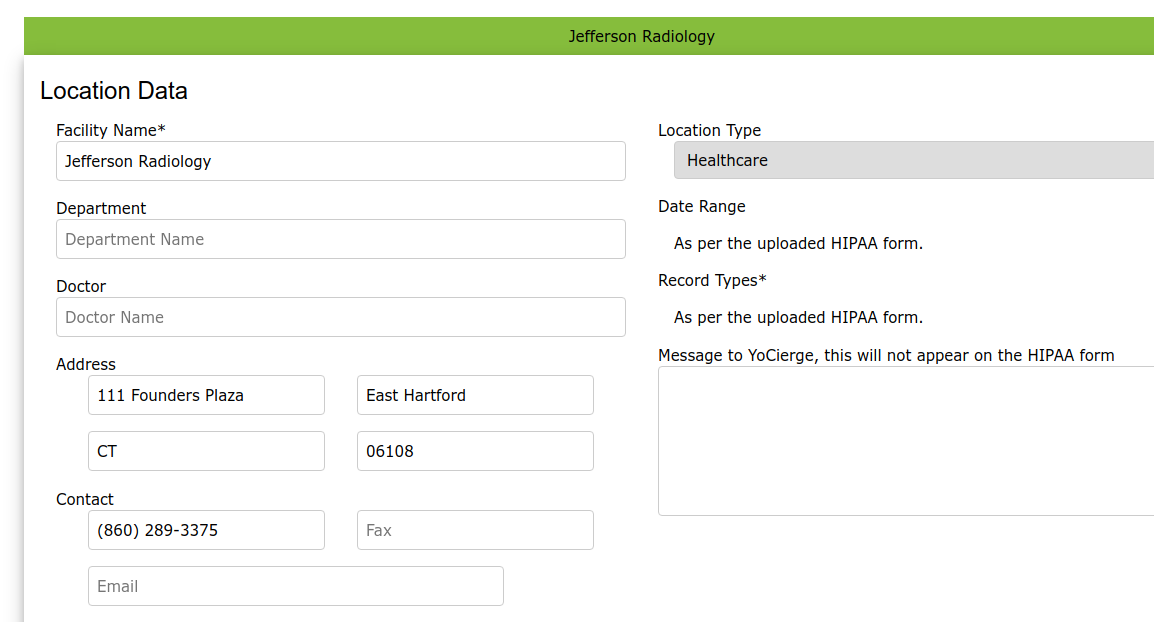This screenshot has height=622, width=1154.
Task: Click the zip code field '06108'
Action: [x=475, y=451]
